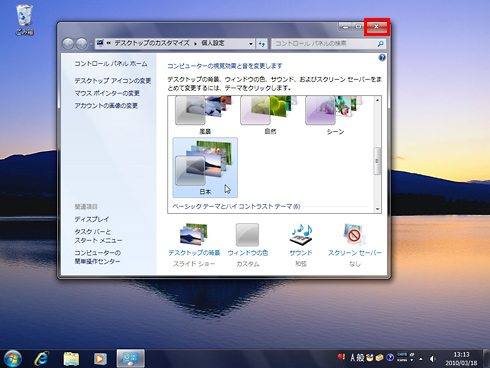Select the 風景 theme
This screenshot has width=490, height=368.
[x=205, y=115]
